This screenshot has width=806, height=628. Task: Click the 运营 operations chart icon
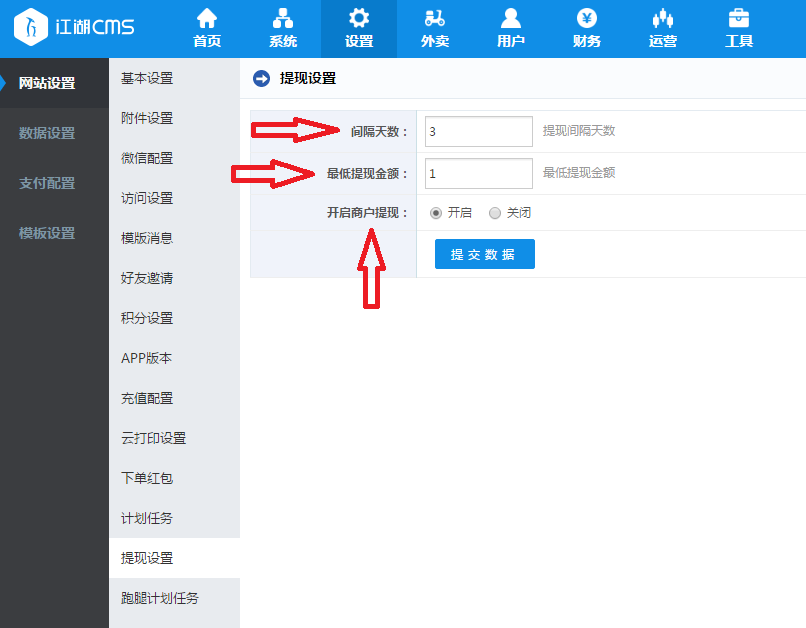click(663, 19)
